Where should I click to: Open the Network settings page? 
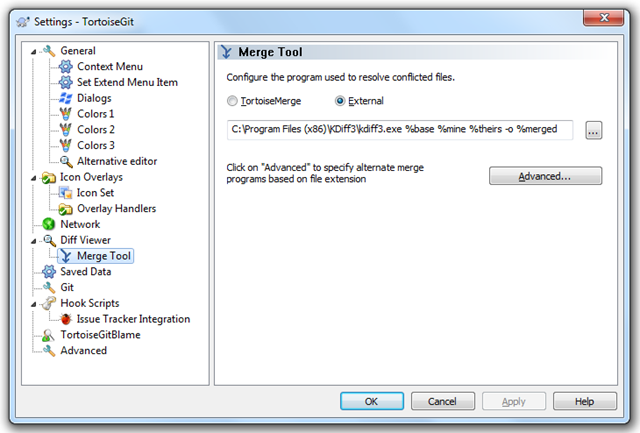pos(80,224)
